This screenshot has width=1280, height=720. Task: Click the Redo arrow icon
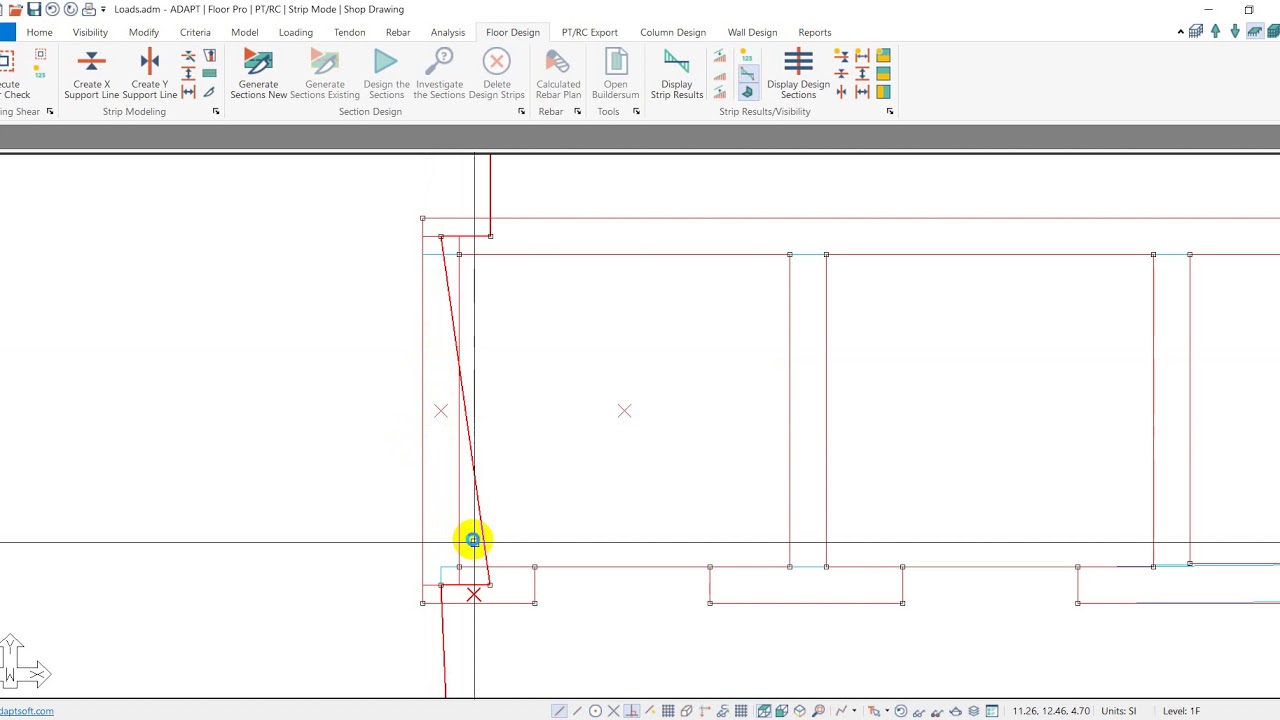(70, 9)
